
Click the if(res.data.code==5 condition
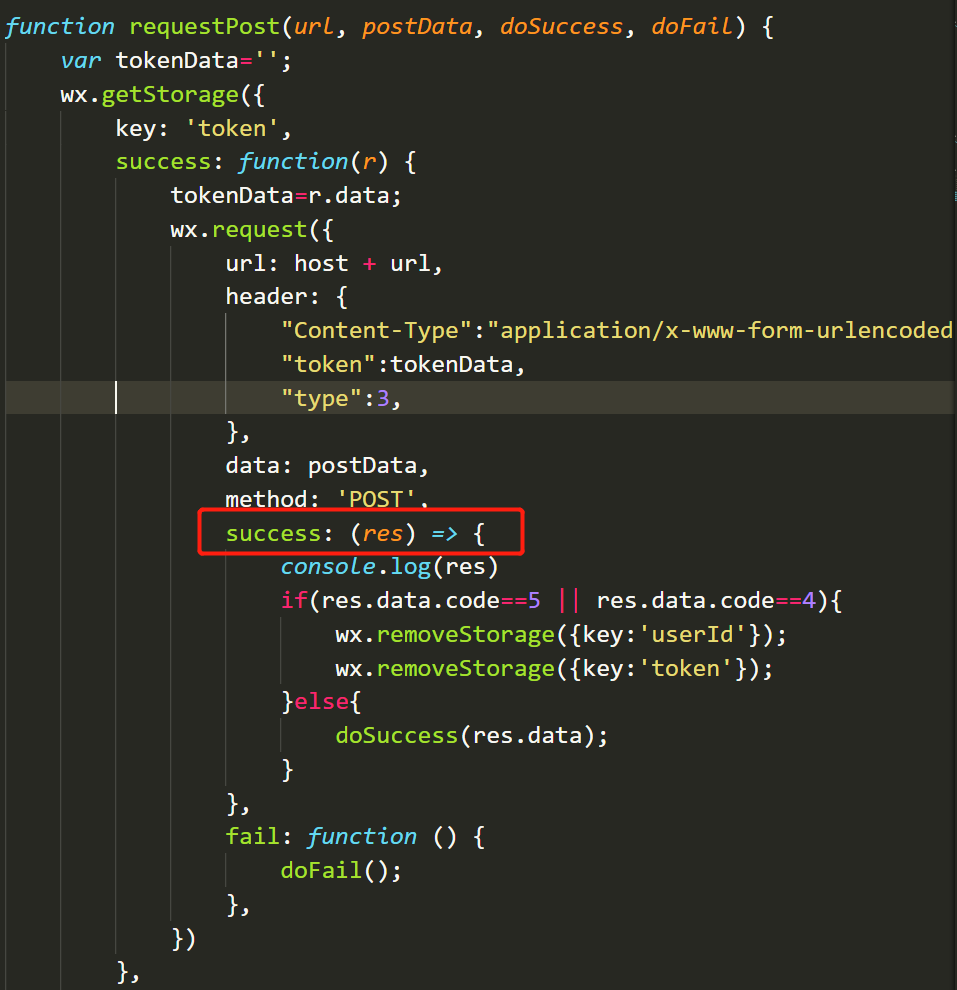pos(410,600)
